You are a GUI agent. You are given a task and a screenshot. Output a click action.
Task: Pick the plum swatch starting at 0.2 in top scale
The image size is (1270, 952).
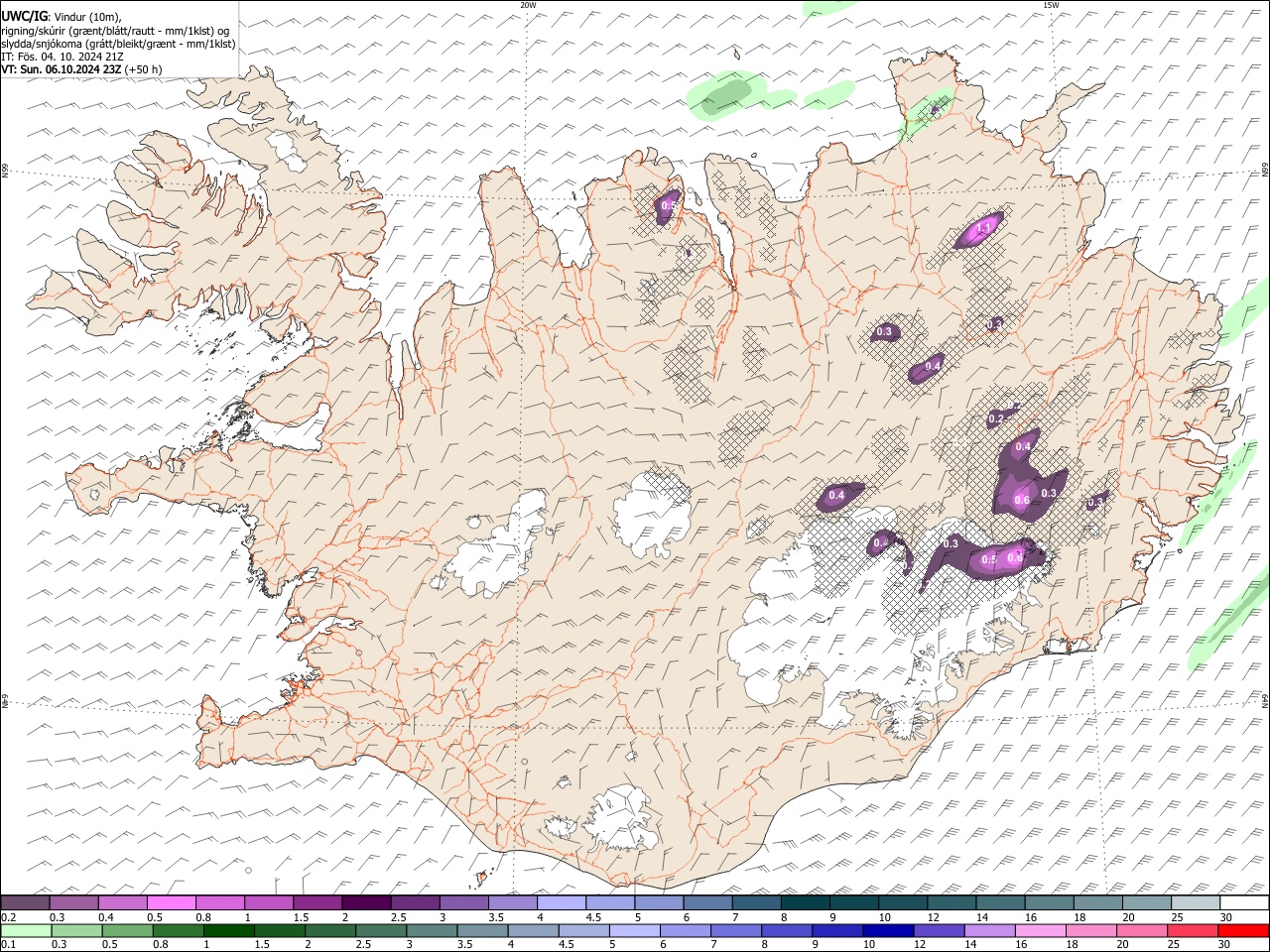pos(25,903)
